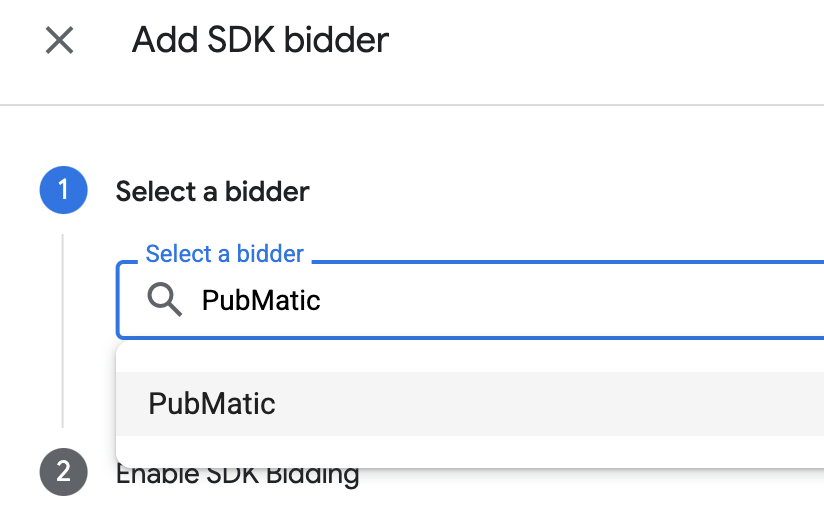Click the 'Add SDK bidder' dialog title
824x514 pixels.
point(260,41)
